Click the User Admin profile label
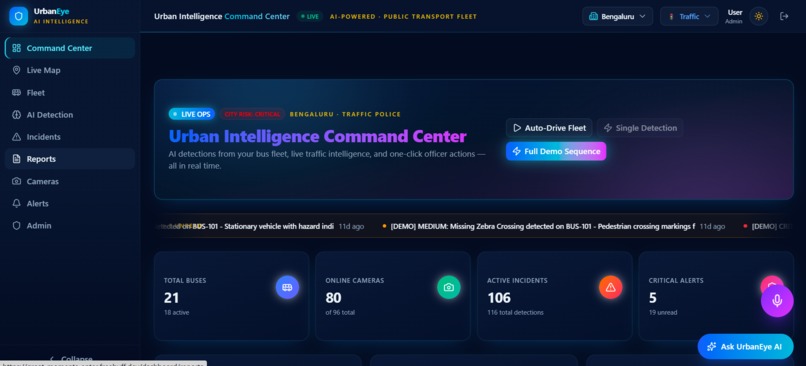Viewport: 806px width, 366px height. point(734,16)
